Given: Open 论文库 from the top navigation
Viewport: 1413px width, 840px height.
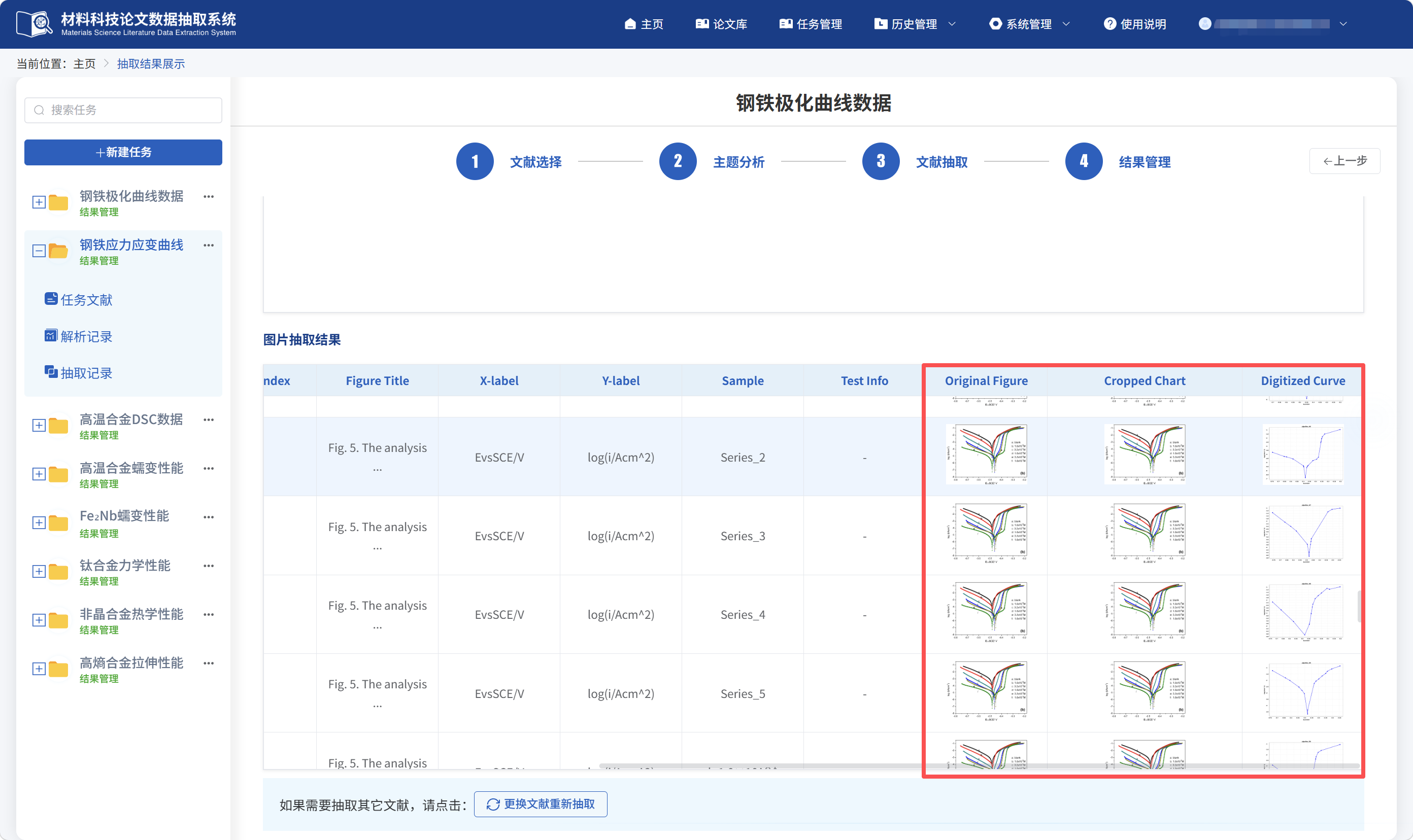Looking at the screenshot, I should (x=721, y=24).
